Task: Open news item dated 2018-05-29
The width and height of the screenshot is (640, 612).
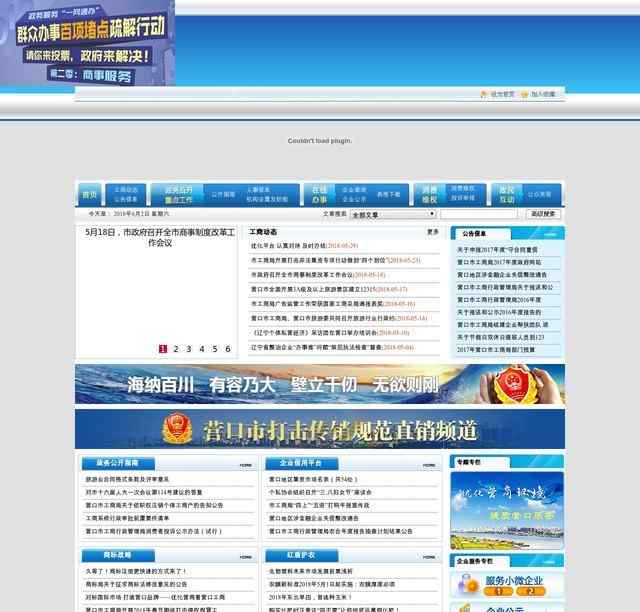Action: 304,246
